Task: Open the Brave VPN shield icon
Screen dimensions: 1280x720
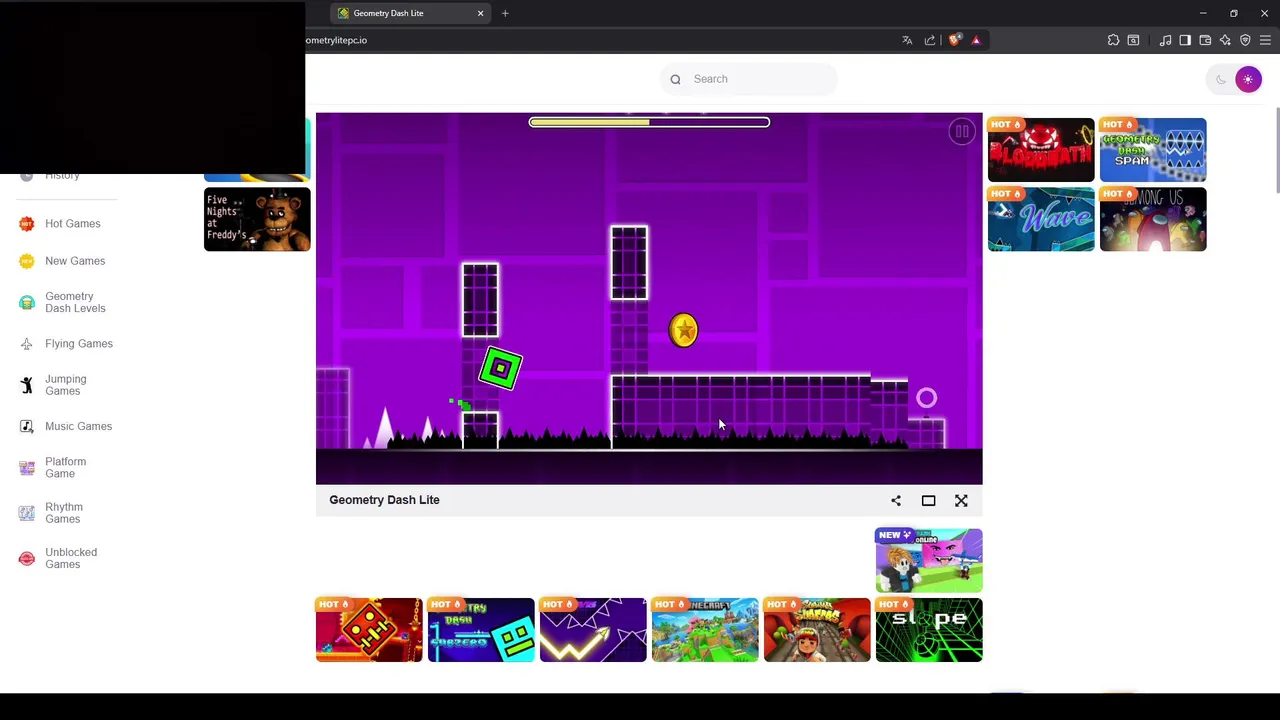Action: tap(1245, 40)
